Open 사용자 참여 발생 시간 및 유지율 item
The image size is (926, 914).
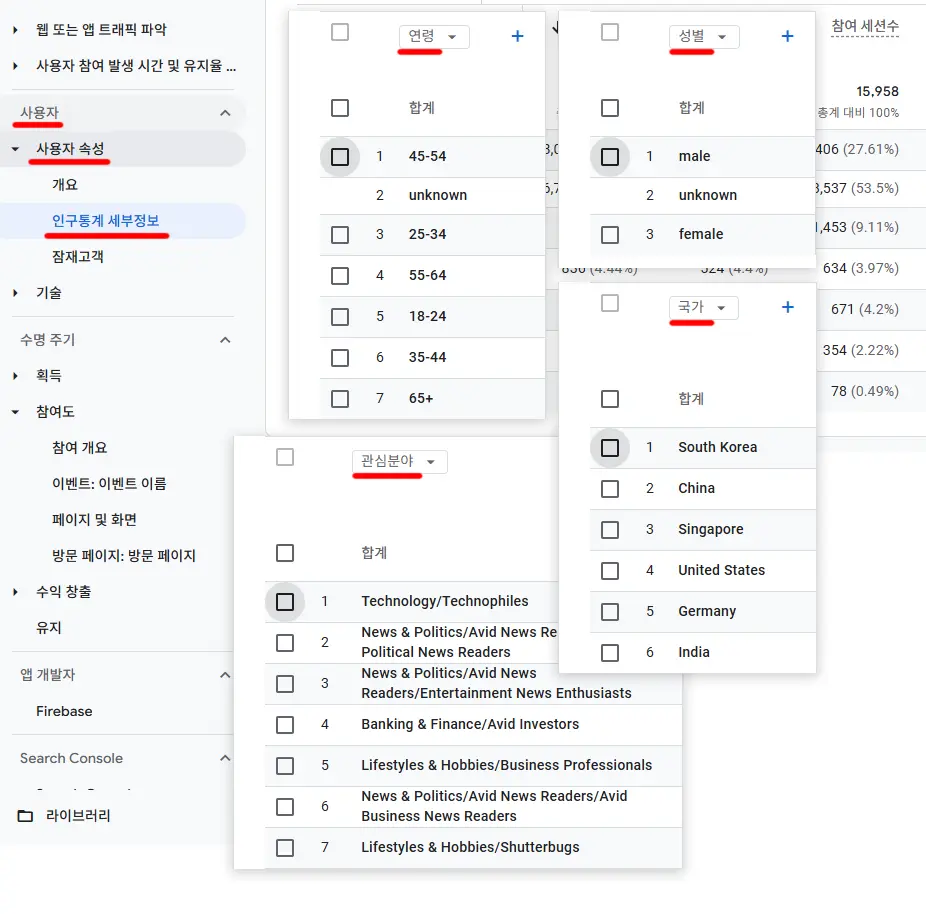(136, 66)
